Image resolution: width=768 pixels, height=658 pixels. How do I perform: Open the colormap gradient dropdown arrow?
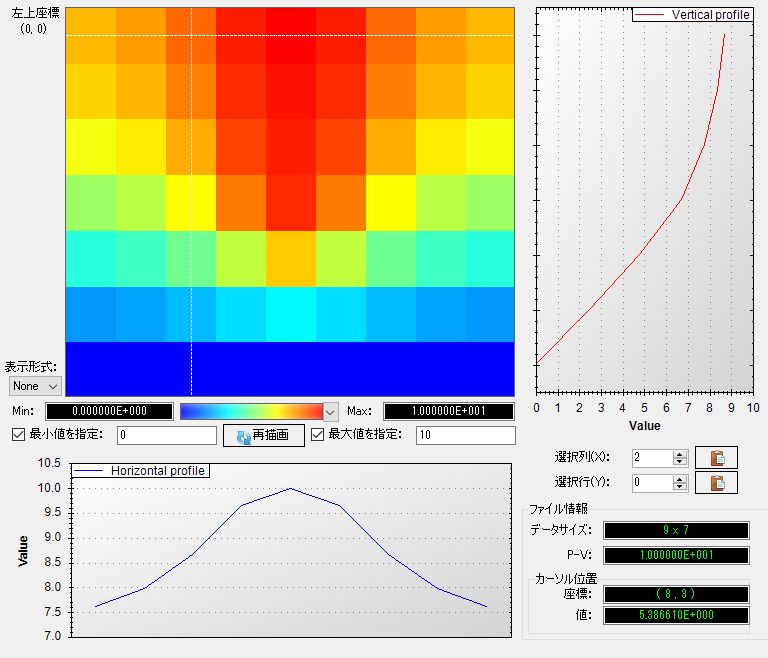[331, 412]
